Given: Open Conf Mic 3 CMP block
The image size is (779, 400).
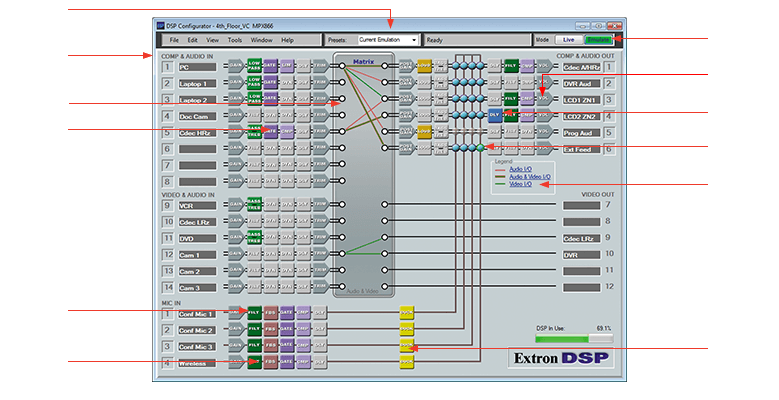Looking at the screenshot, I should coord(304,345).
